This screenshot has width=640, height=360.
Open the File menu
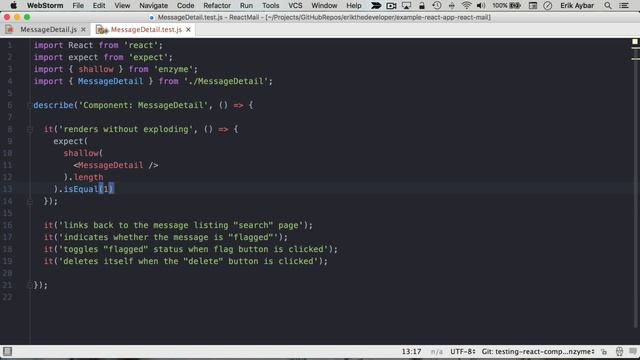(78, 6)
